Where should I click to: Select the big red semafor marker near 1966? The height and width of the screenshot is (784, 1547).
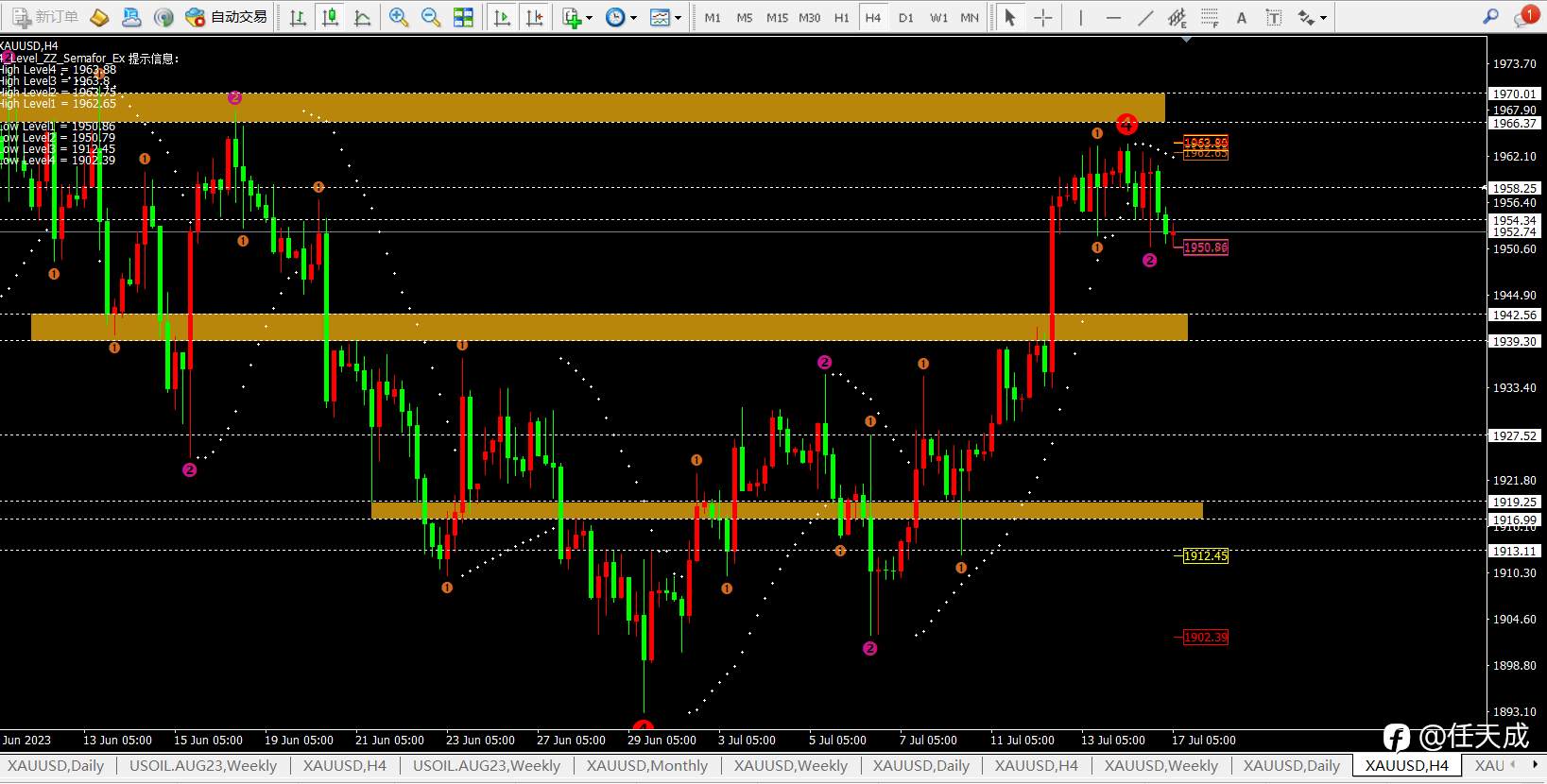click(x=1126, y=124)
